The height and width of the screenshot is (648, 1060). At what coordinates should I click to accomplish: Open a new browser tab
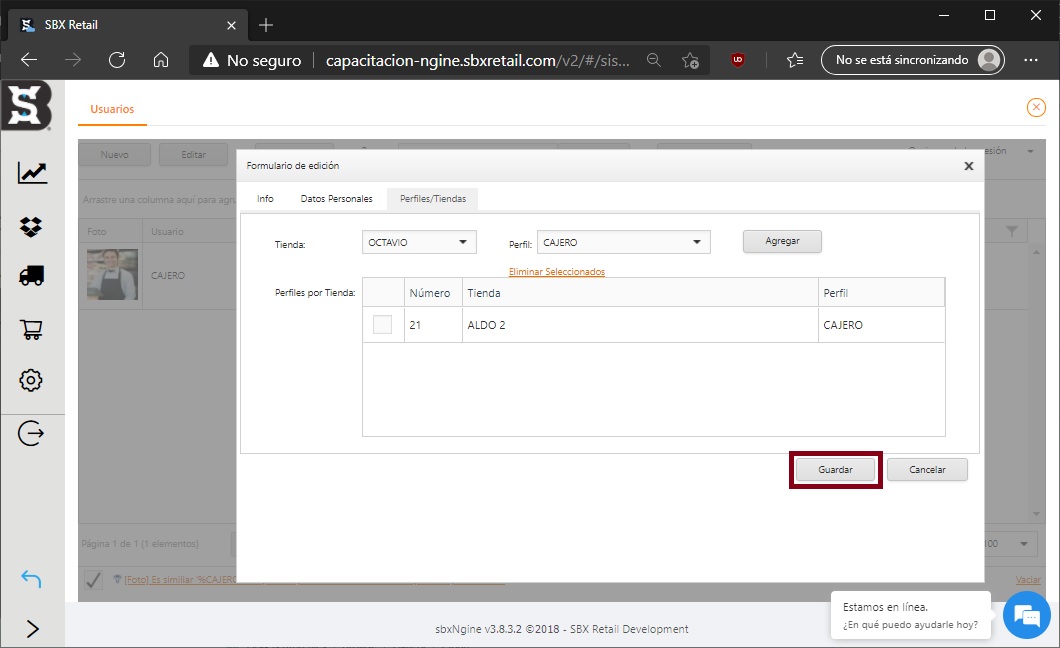[266, 25]
